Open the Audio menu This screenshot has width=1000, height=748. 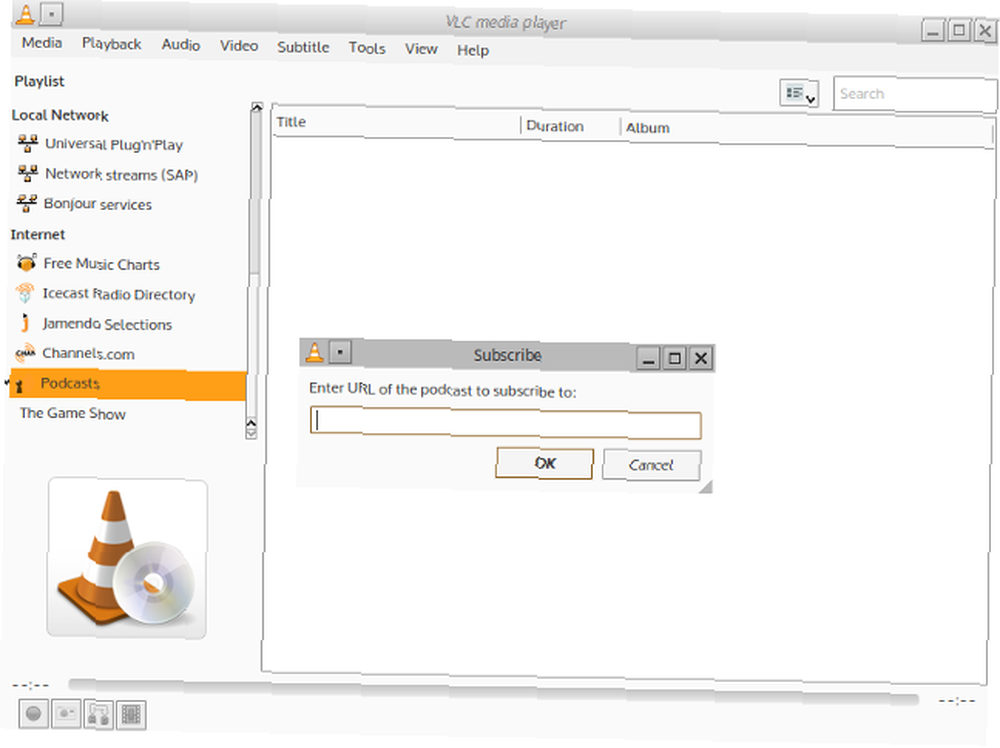[x=180, y=45]
